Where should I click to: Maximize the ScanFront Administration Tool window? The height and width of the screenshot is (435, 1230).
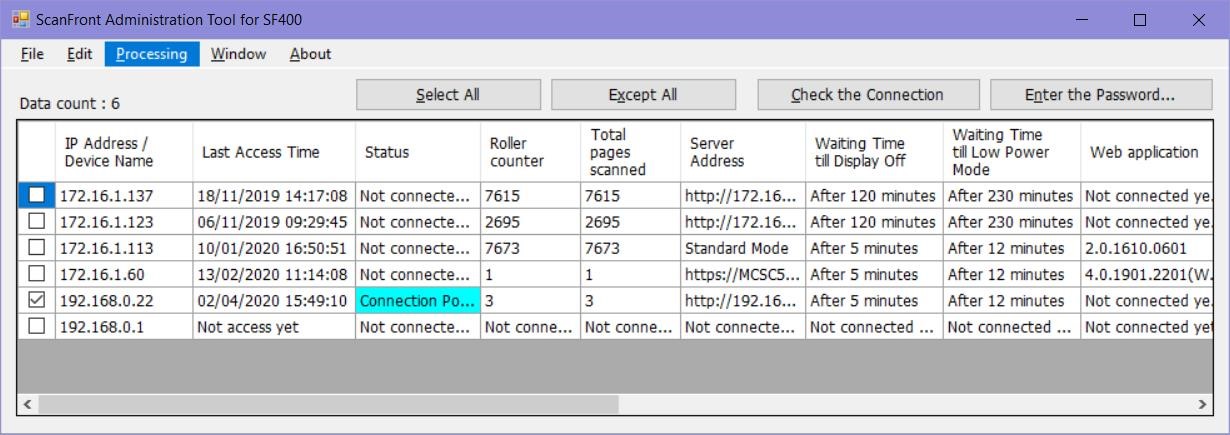point(1140,20)
